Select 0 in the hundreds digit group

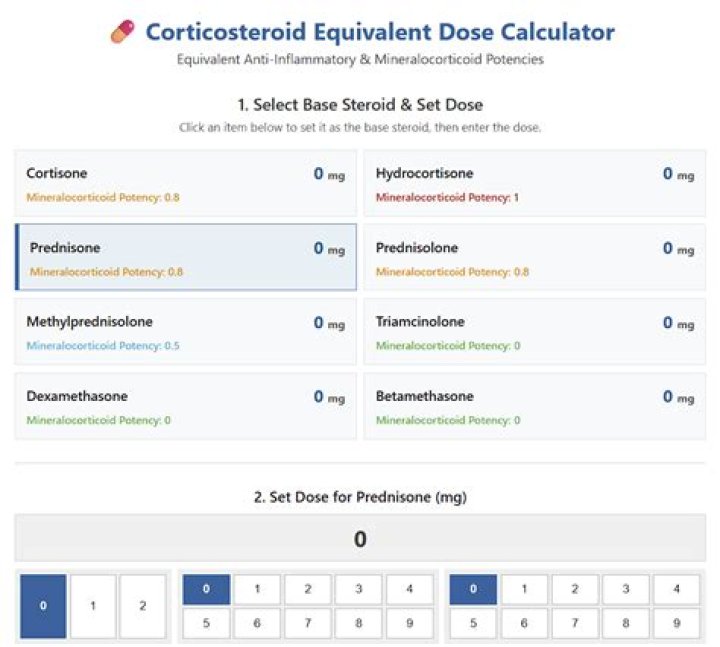(x=43, y=606)
